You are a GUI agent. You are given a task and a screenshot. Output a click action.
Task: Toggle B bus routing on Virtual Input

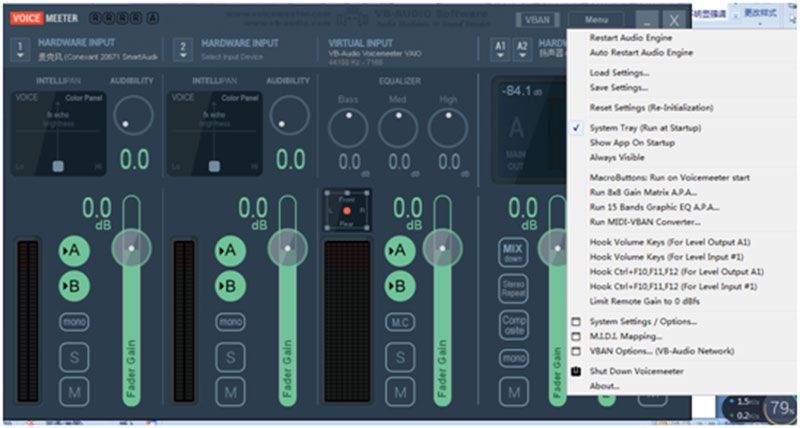(x=400, y=286)
